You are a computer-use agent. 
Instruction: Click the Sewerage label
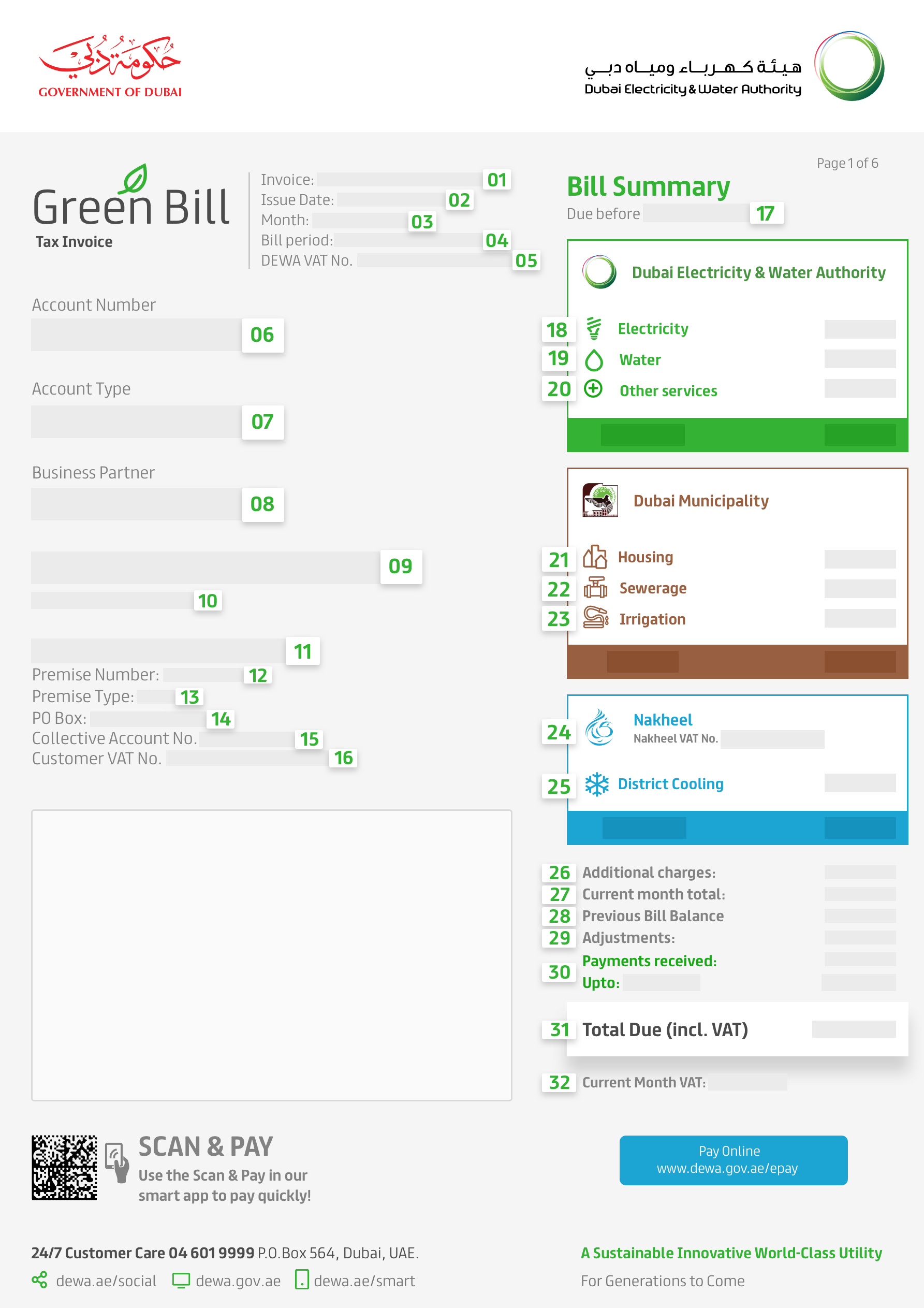click(x=653, y=588)
